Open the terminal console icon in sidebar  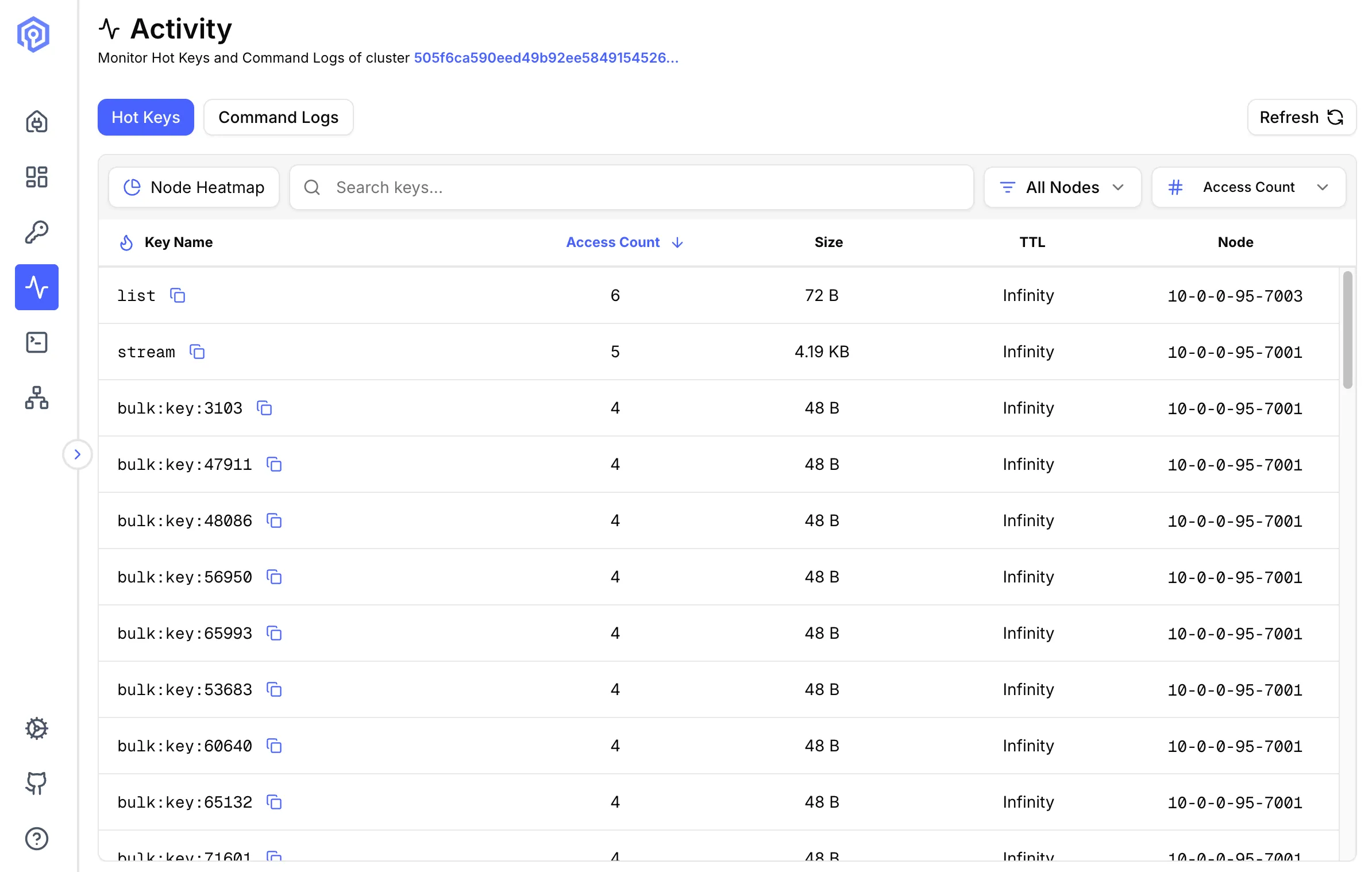tap(37, 342)
